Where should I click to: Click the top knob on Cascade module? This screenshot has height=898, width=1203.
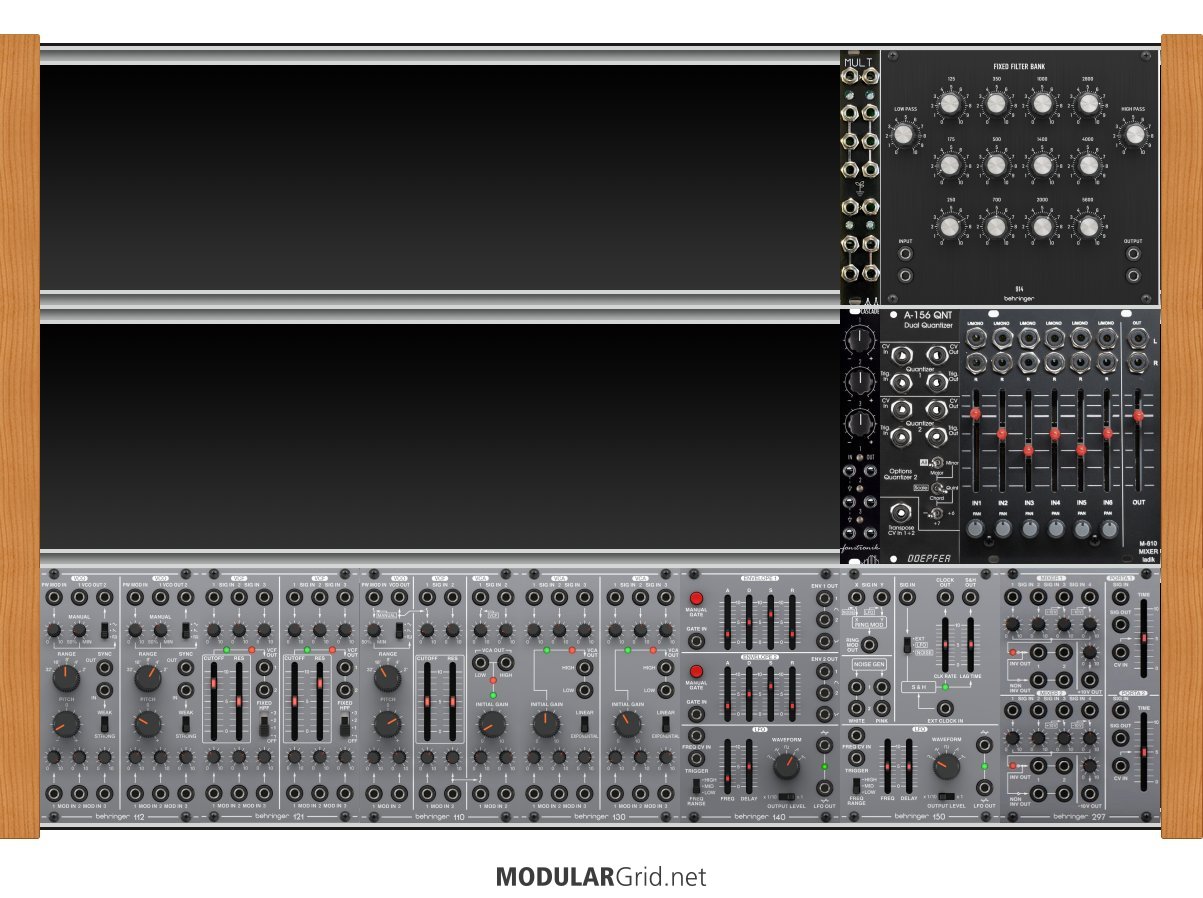click(x=859, y=343)
